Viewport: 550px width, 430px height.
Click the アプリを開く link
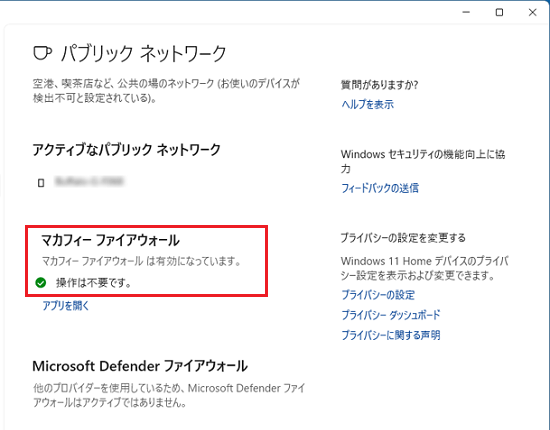[x=66, y=305]
